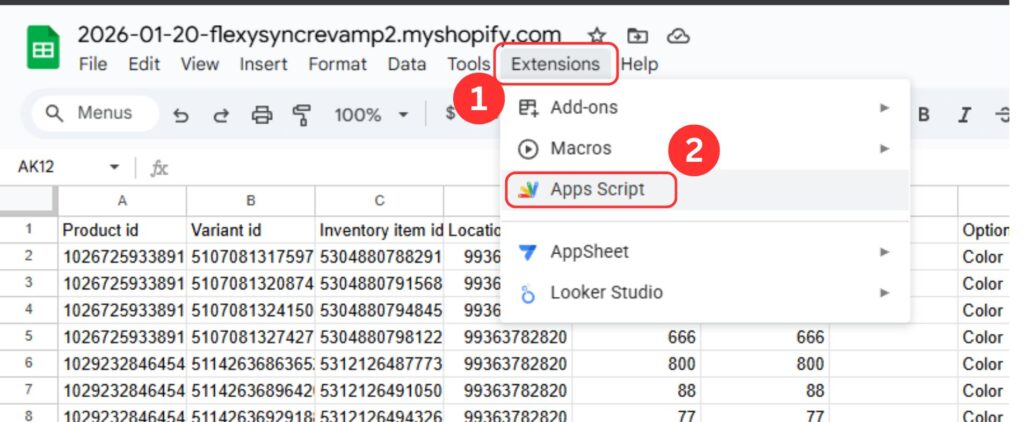Open the 100% zoom dropdown
The image size is (1024, 422).
371,115
